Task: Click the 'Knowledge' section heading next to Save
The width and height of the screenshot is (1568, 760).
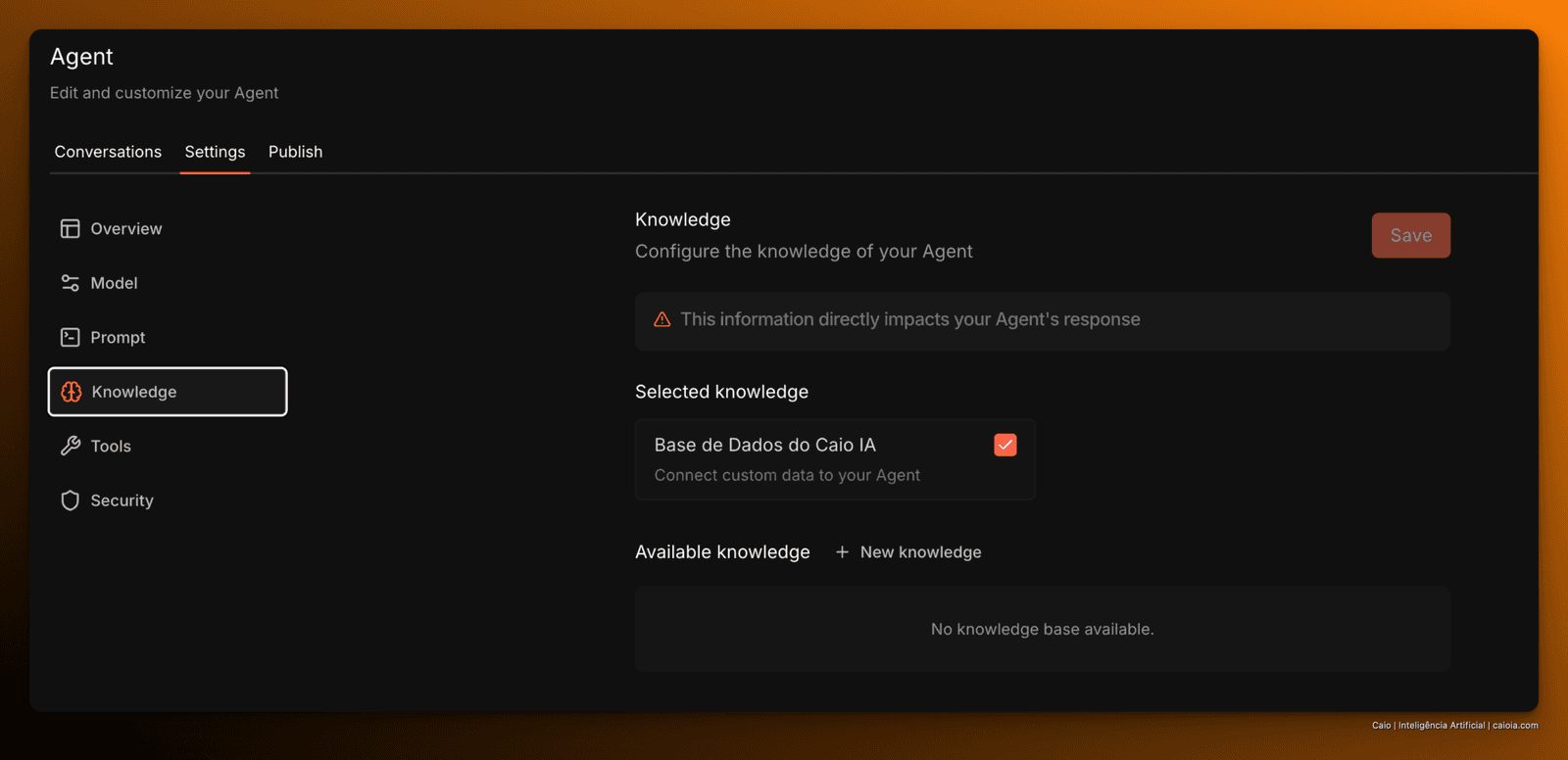Action: 682,219
